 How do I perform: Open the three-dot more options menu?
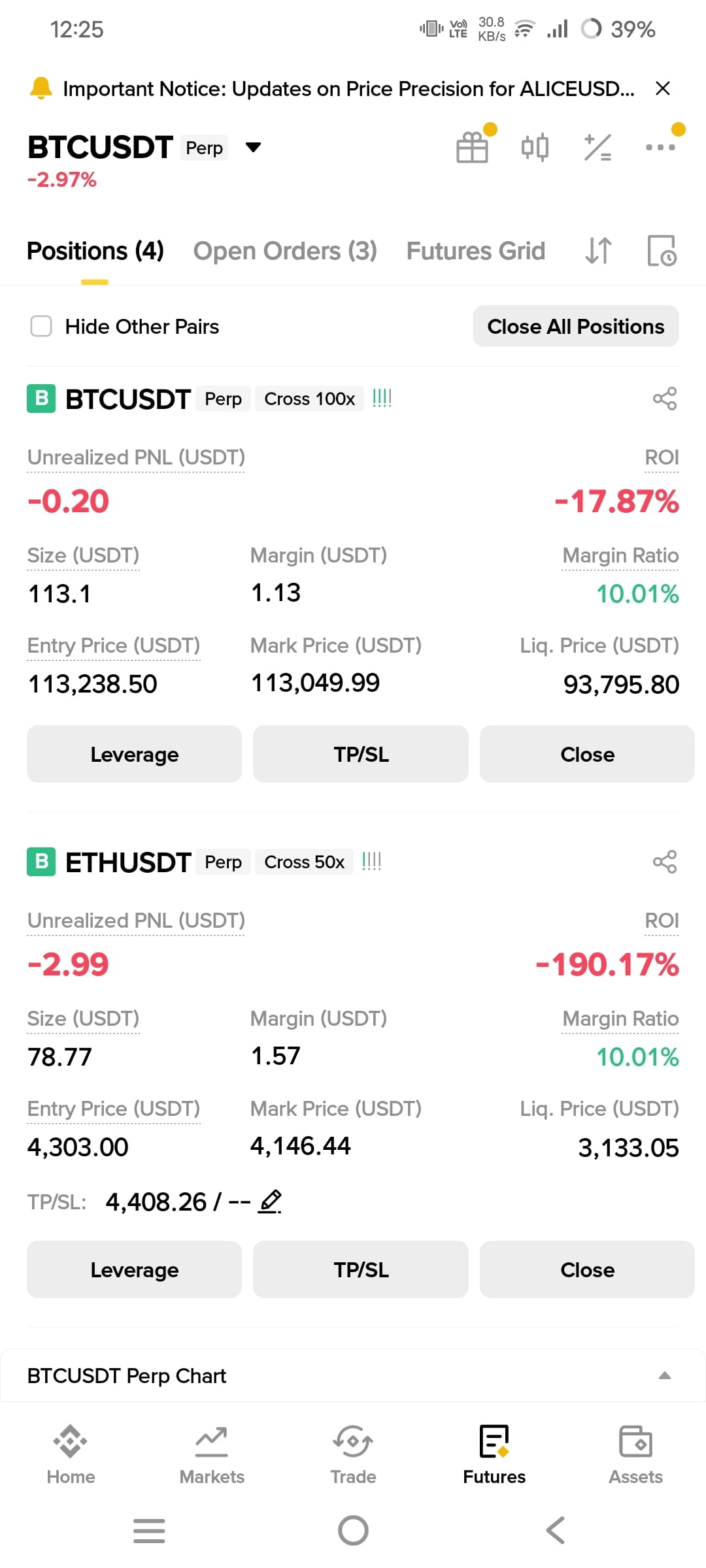(660, 147)
